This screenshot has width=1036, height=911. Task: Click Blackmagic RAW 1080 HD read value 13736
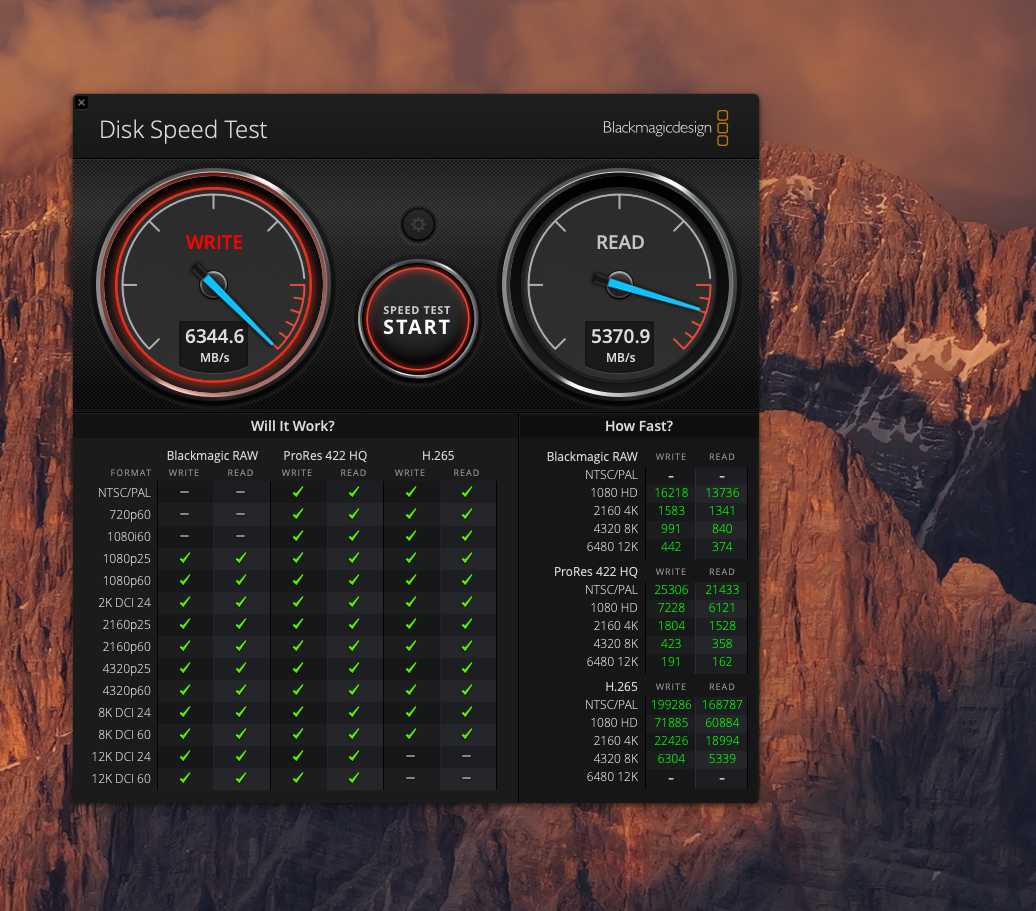722,493
